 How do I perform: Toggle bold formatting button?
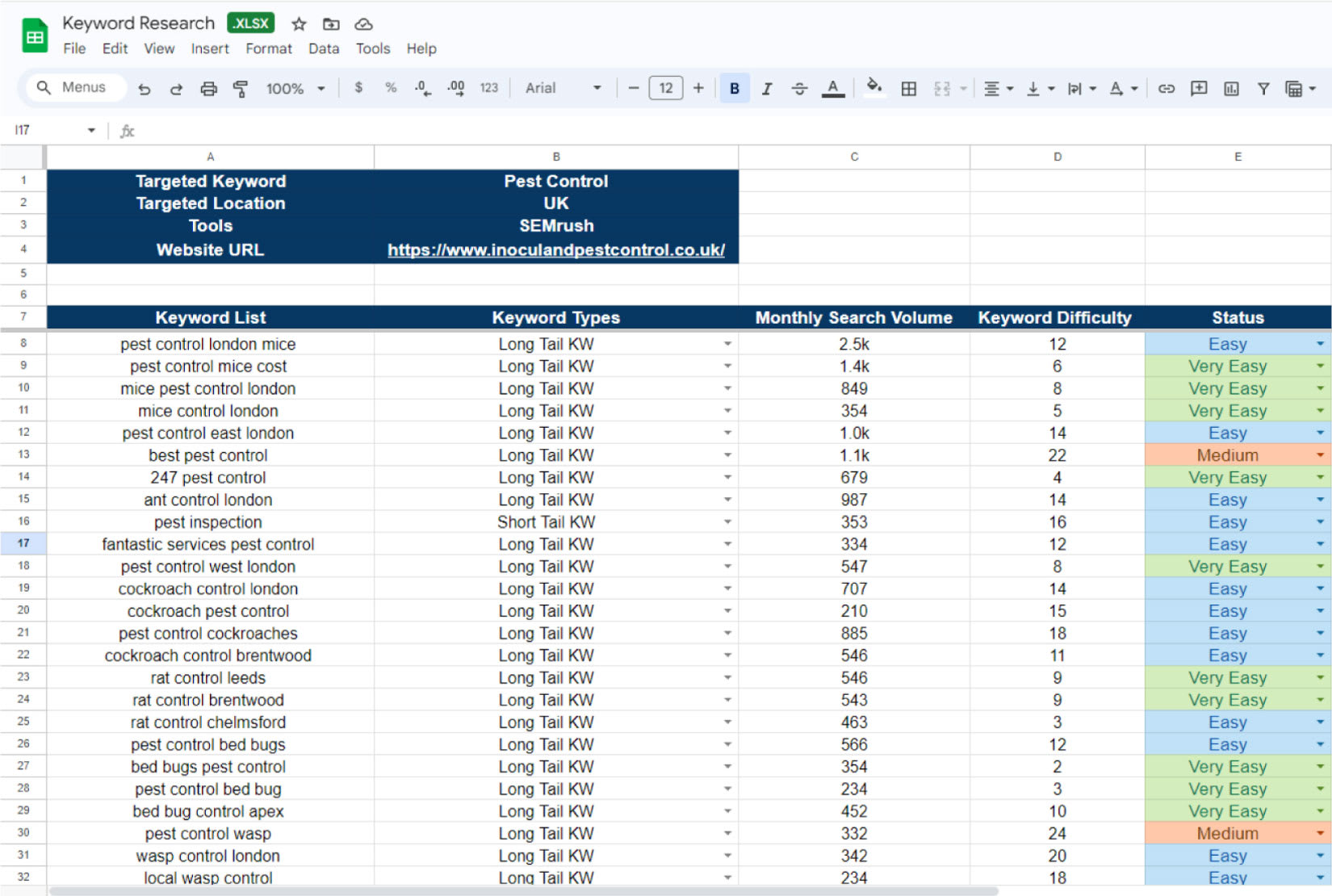(734, 89)
